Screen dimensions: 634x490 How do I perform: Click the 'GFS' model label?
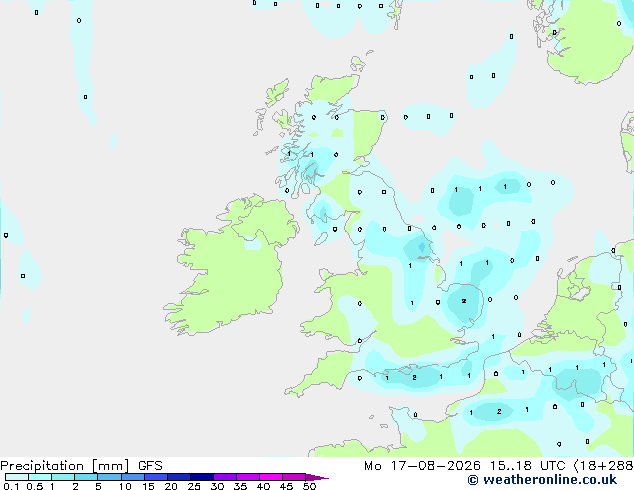pyautogui.click(x=150, y=466)
